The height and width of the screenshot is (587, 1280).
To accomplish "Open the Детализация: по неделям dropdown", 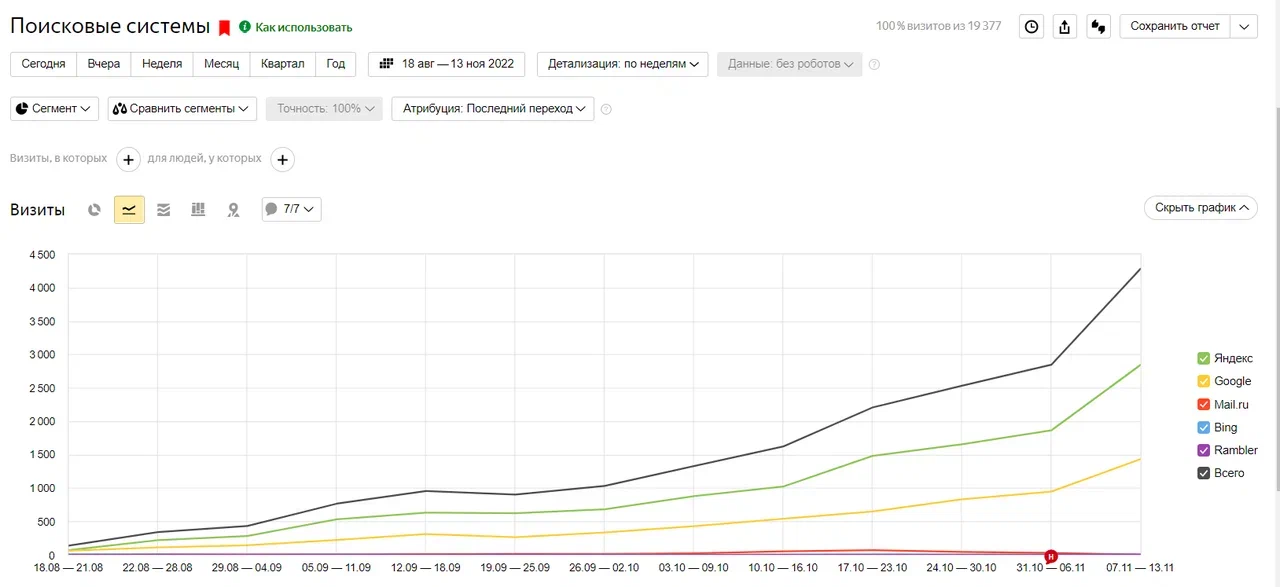I will coord(622,64).
